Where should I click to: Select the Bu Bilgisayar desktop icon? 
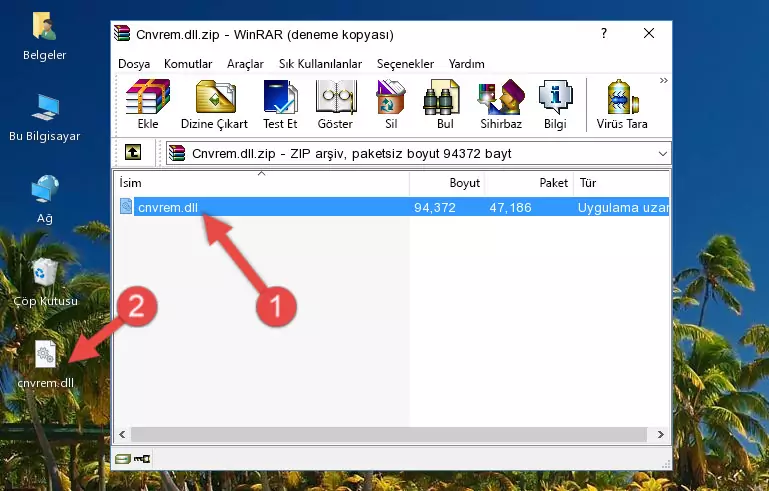click(x=45, y=118)
